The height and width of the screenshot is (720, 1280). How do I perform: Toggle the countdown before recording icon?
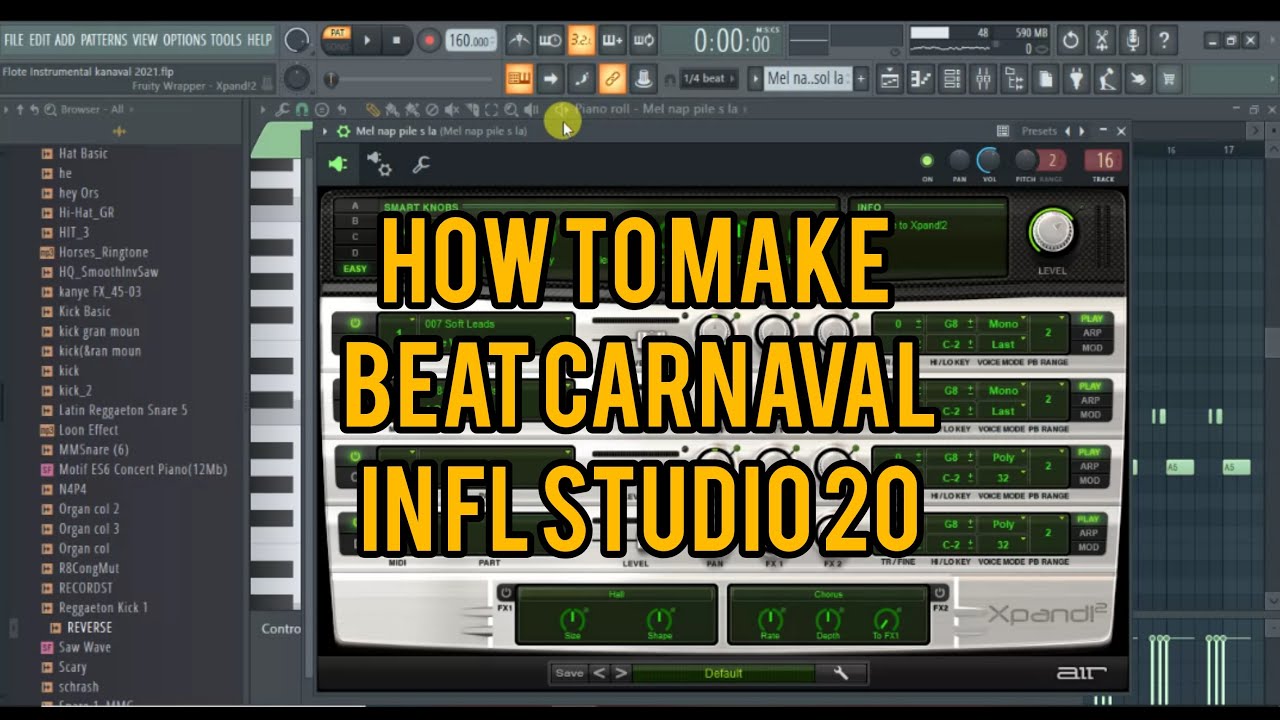click(581, 41)
